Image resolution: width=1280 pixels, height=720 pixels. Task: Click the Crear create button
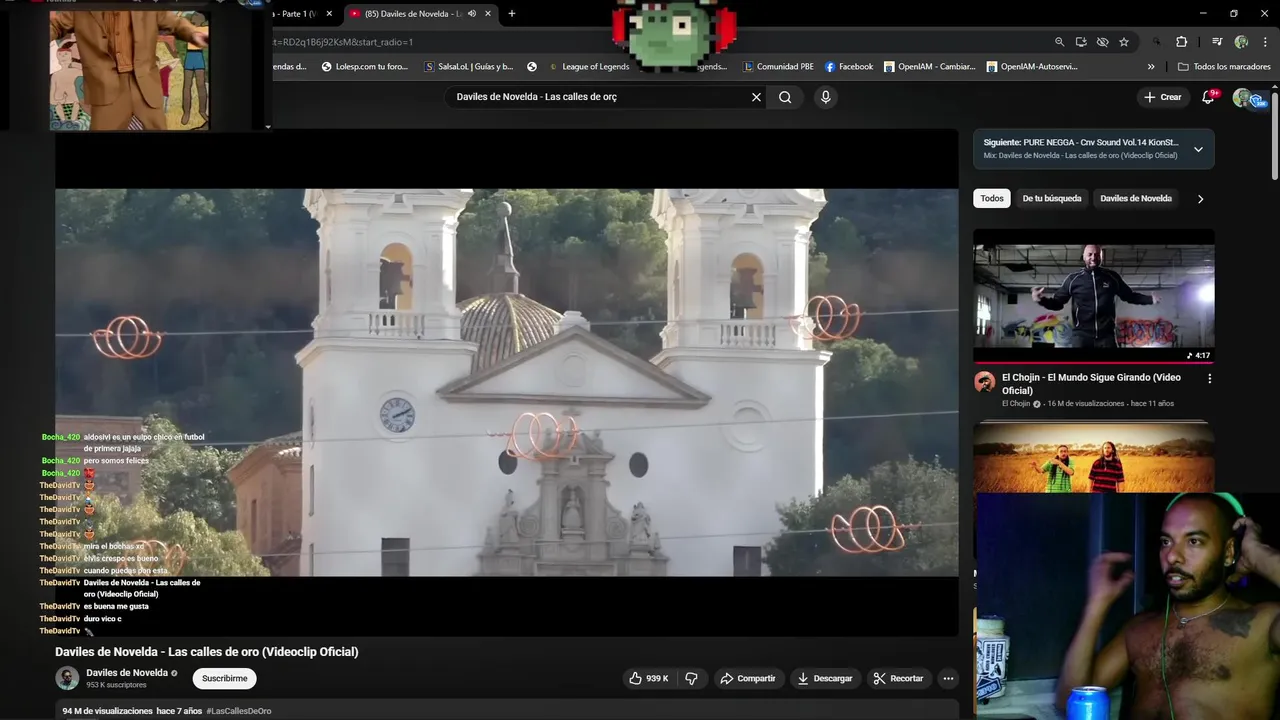(1163, 97)
